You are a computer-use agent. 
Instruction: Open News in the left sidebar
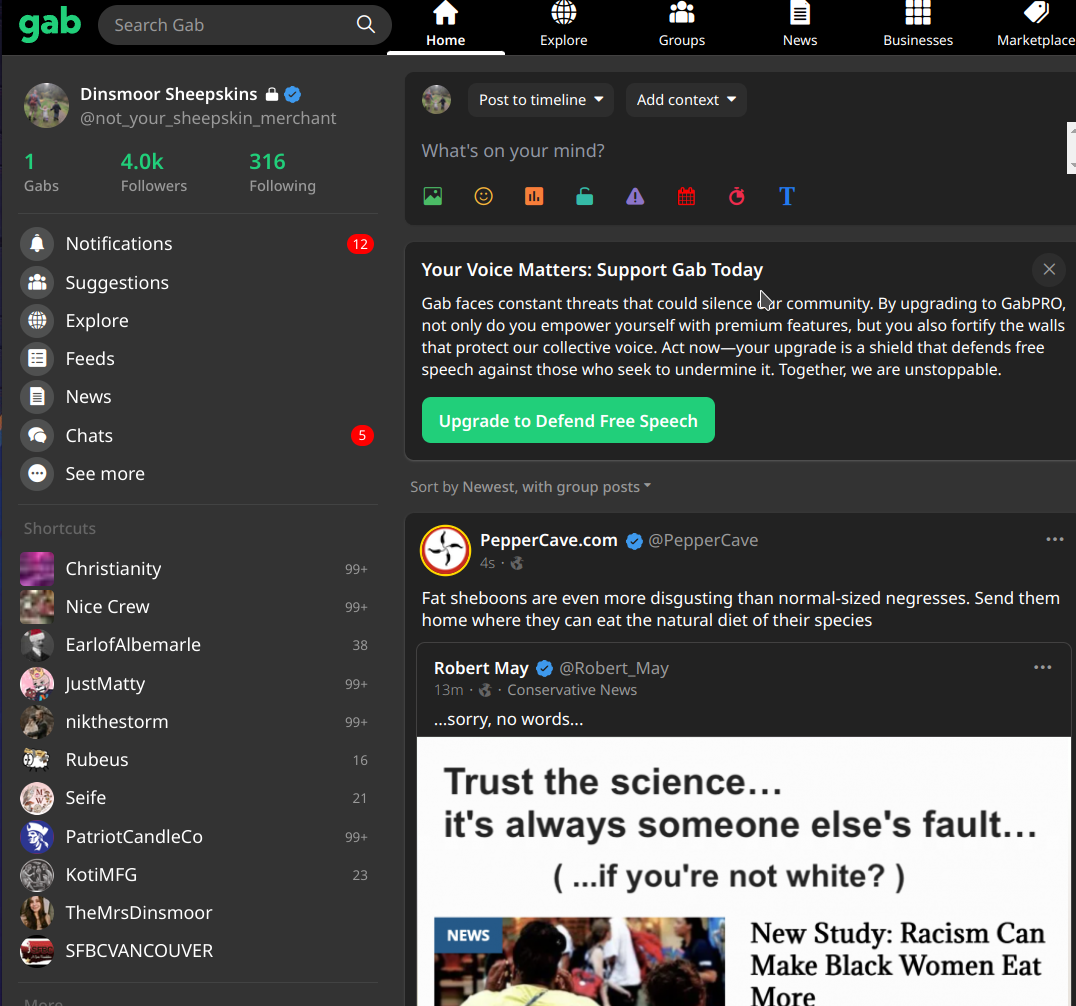tap(198, 397)
